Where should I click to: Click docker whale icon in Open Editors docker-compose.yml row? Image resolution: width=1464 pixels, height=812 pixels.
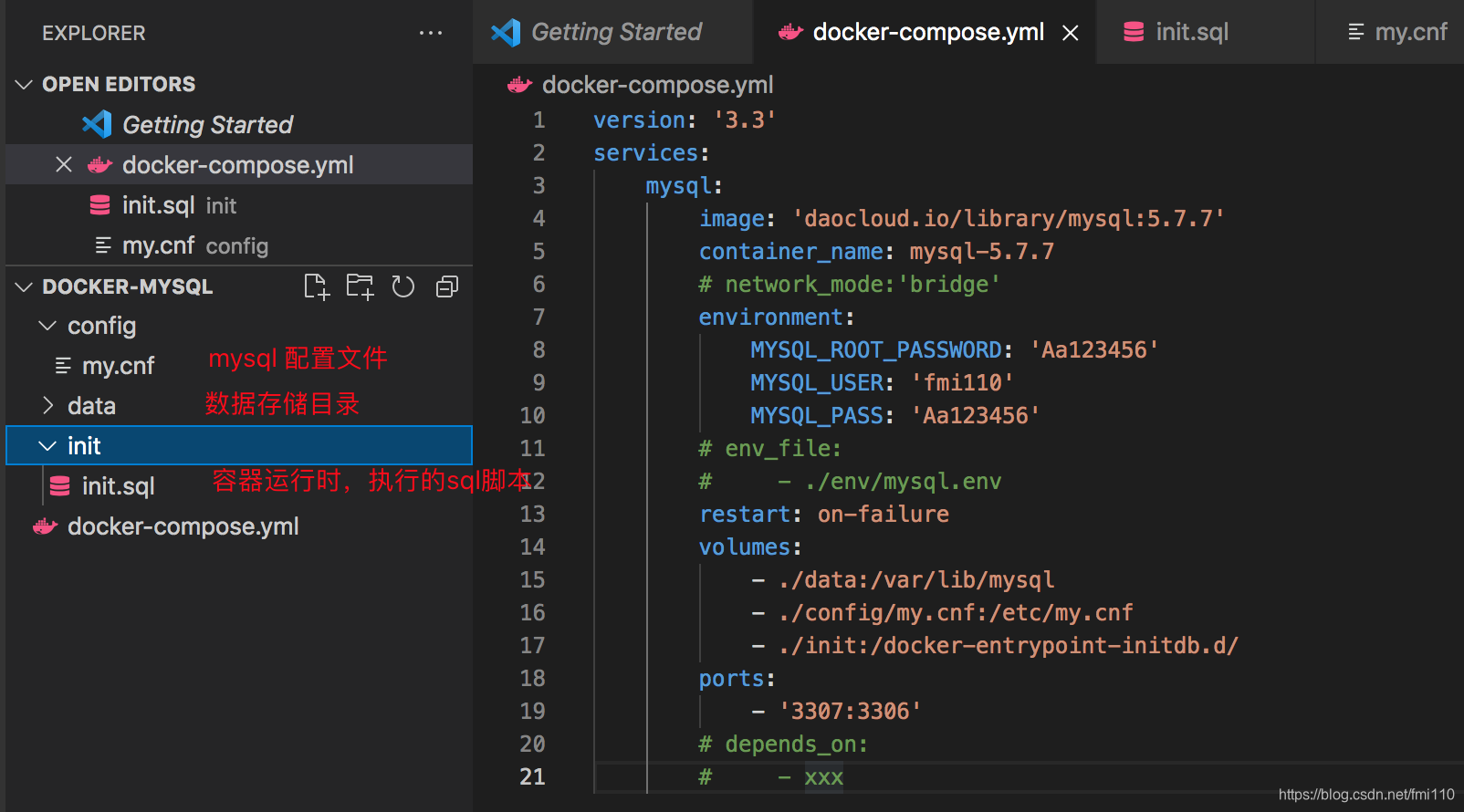tap(99, 165)
